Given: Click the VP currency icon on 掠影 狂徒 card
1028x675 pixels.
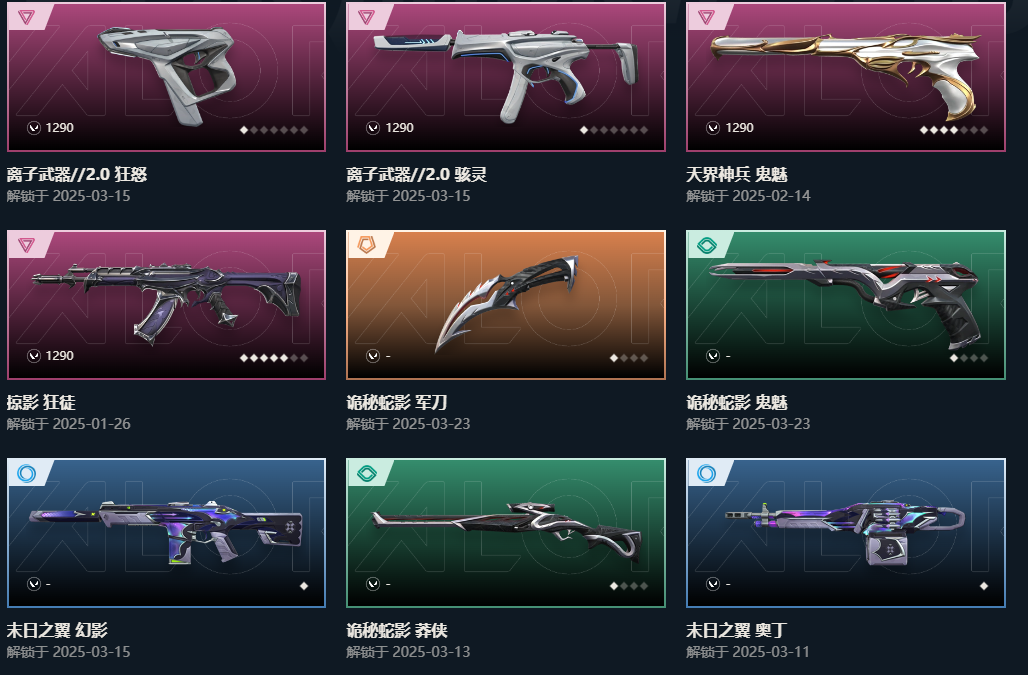Looking at the screenshot, I should pyautogui.click(x=33, y=356).
